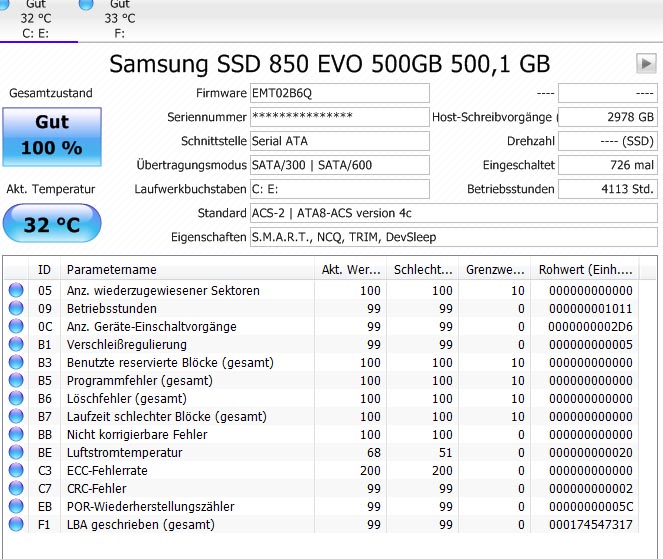
Task: Click raw value 000000001011
Action: [x=591, y=309]
